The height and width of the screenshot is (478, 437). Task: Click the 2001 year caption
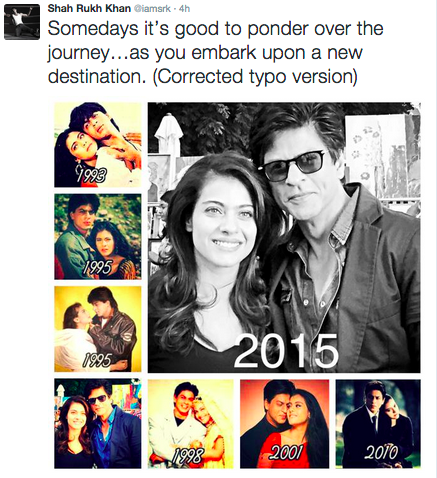point(287,453)
